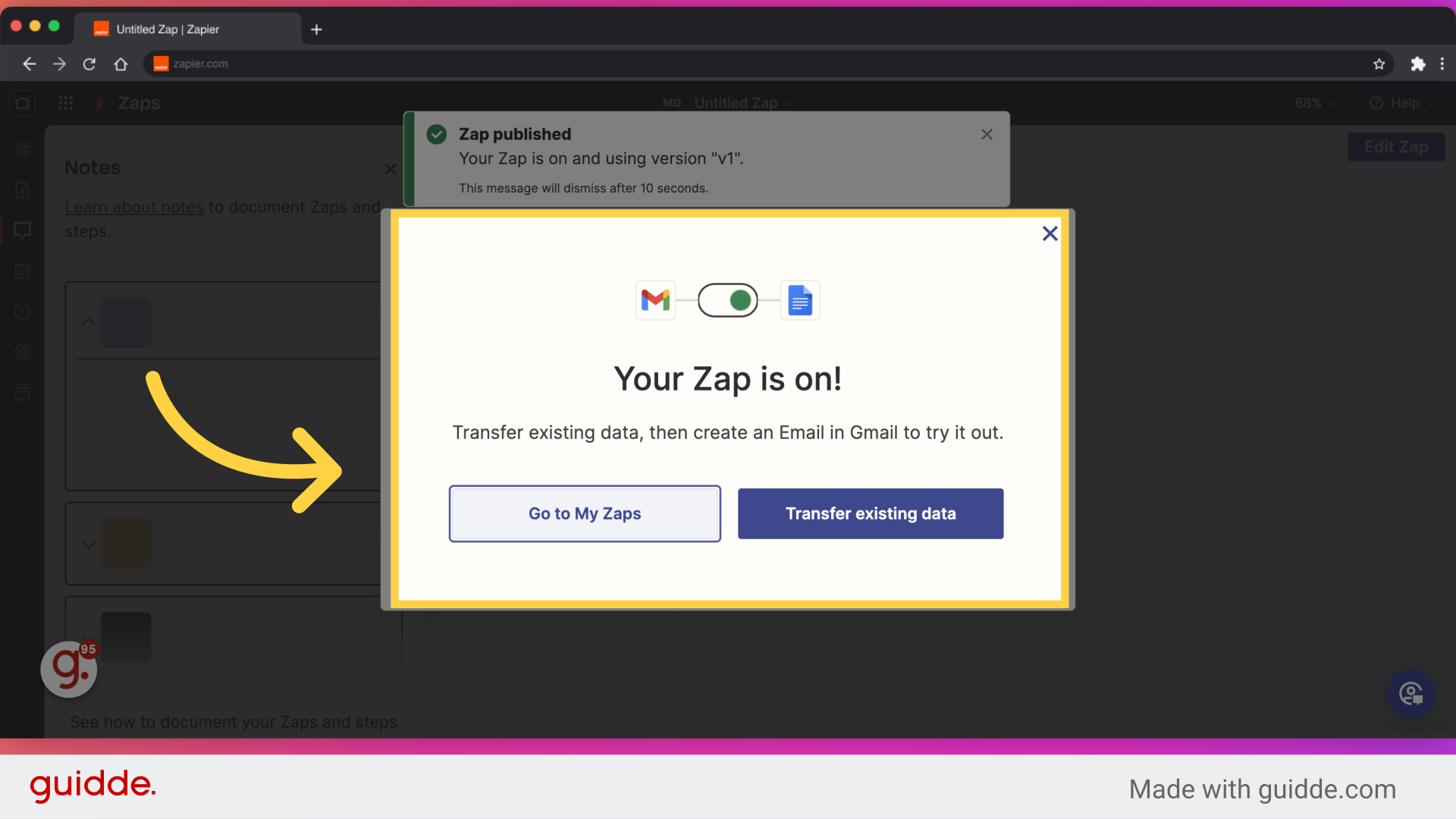Open a new browser tab

pos(317,30)
